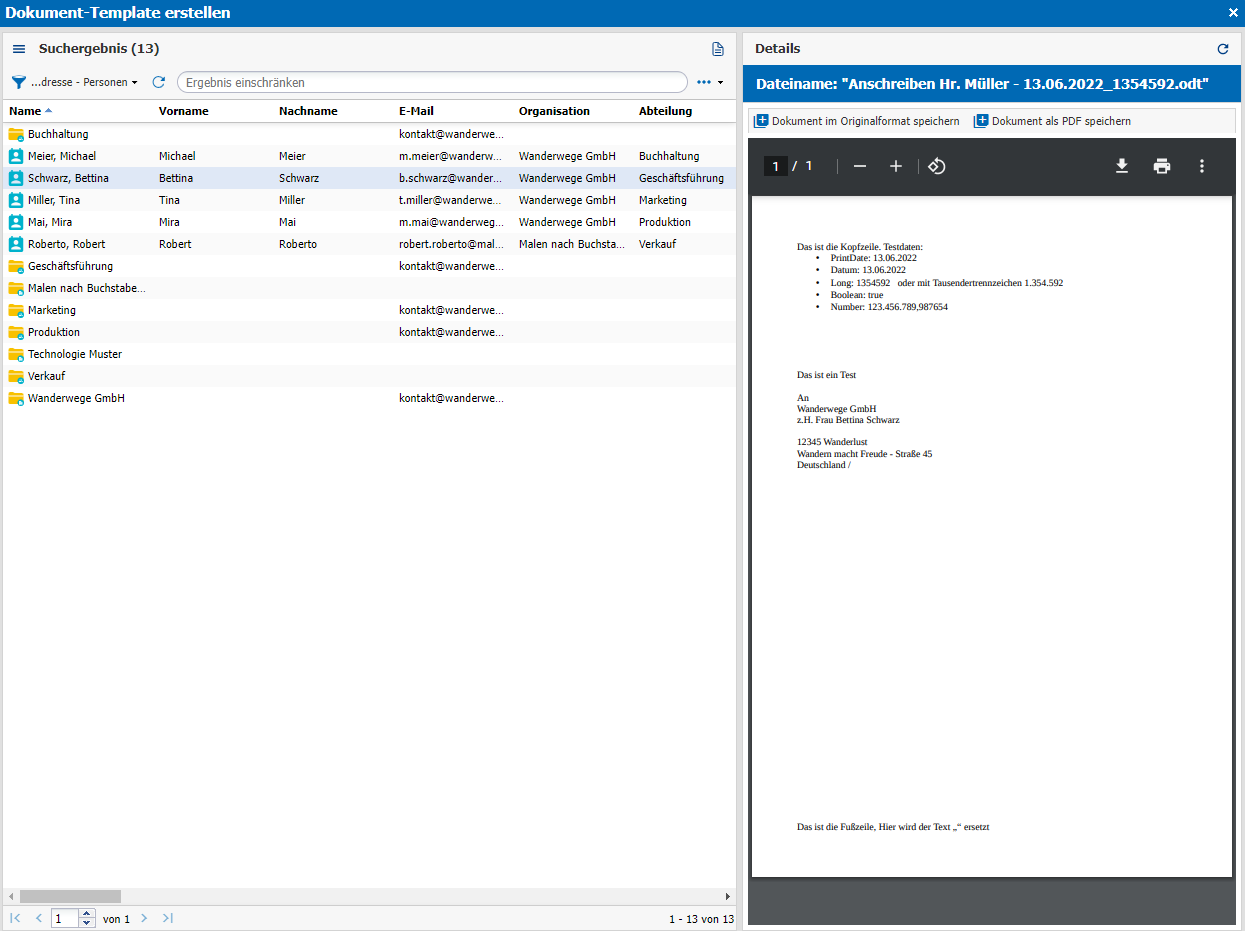Click the robert.roberto@mal... email cell
Image resolution: width=1245 pixels, height=931 pixels.
coord(451,244)
